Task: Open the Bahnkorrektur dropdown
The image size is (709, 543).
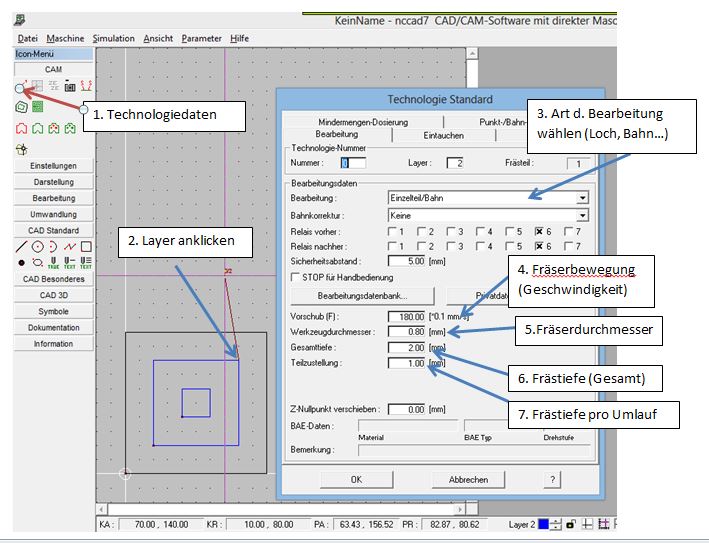Action: (x=582, y=215)
